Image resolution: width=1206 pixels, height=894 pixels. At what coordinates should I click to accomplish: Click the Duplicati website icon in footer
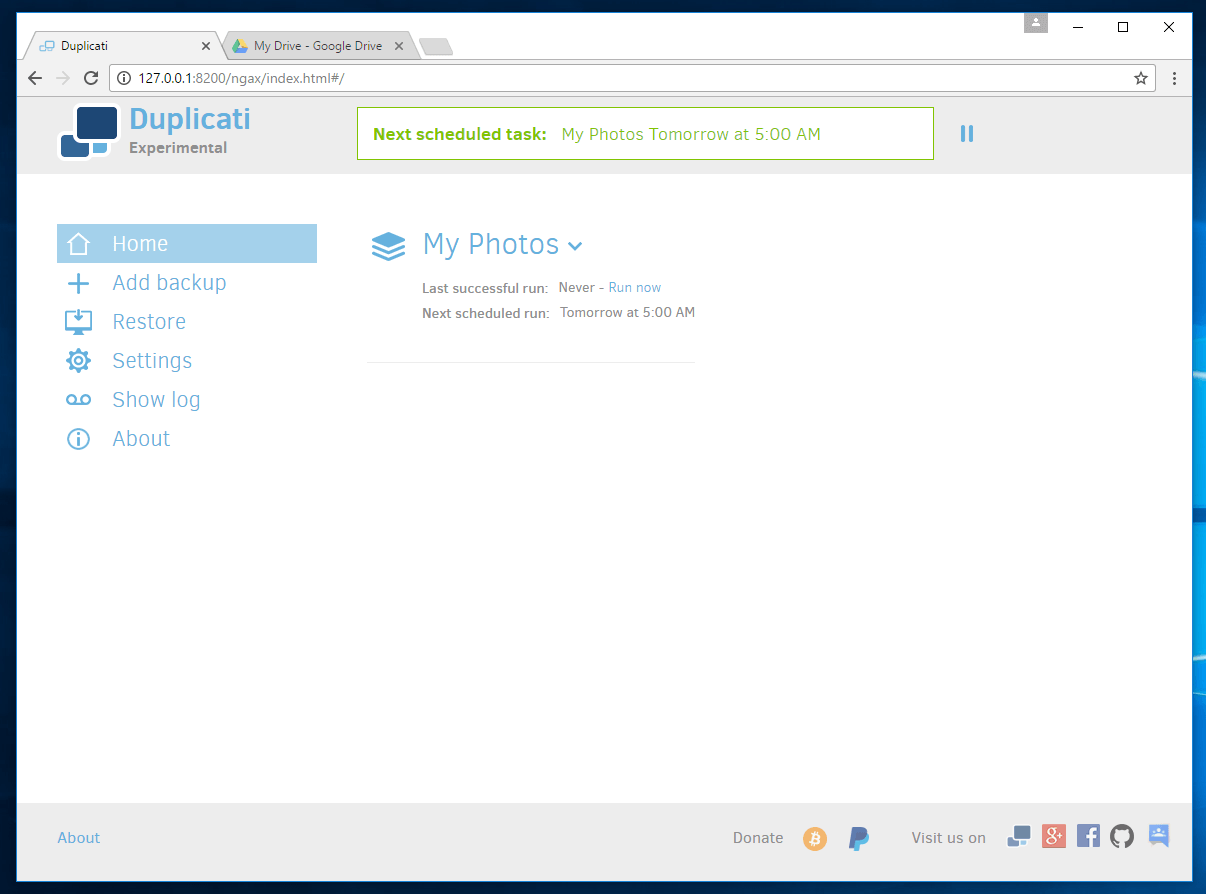point(1019,836)
